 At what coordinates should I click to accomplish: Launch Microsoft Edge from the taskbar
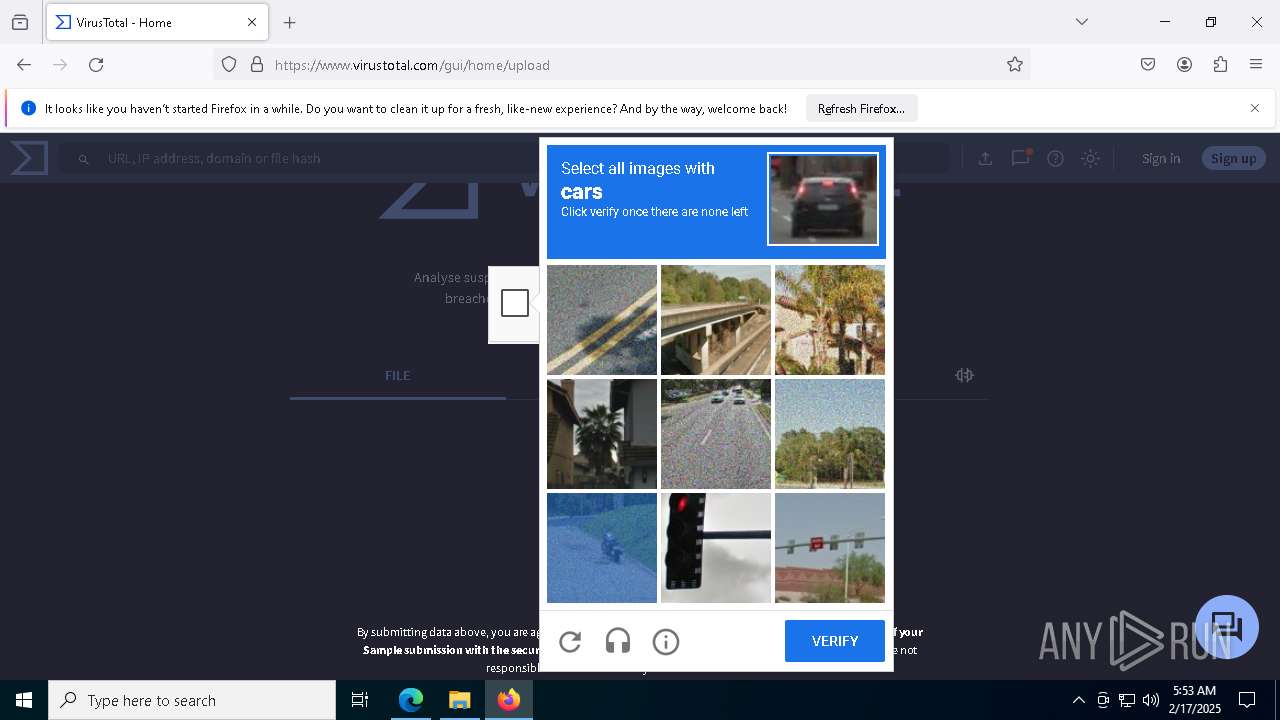click(x=411, y=700)
